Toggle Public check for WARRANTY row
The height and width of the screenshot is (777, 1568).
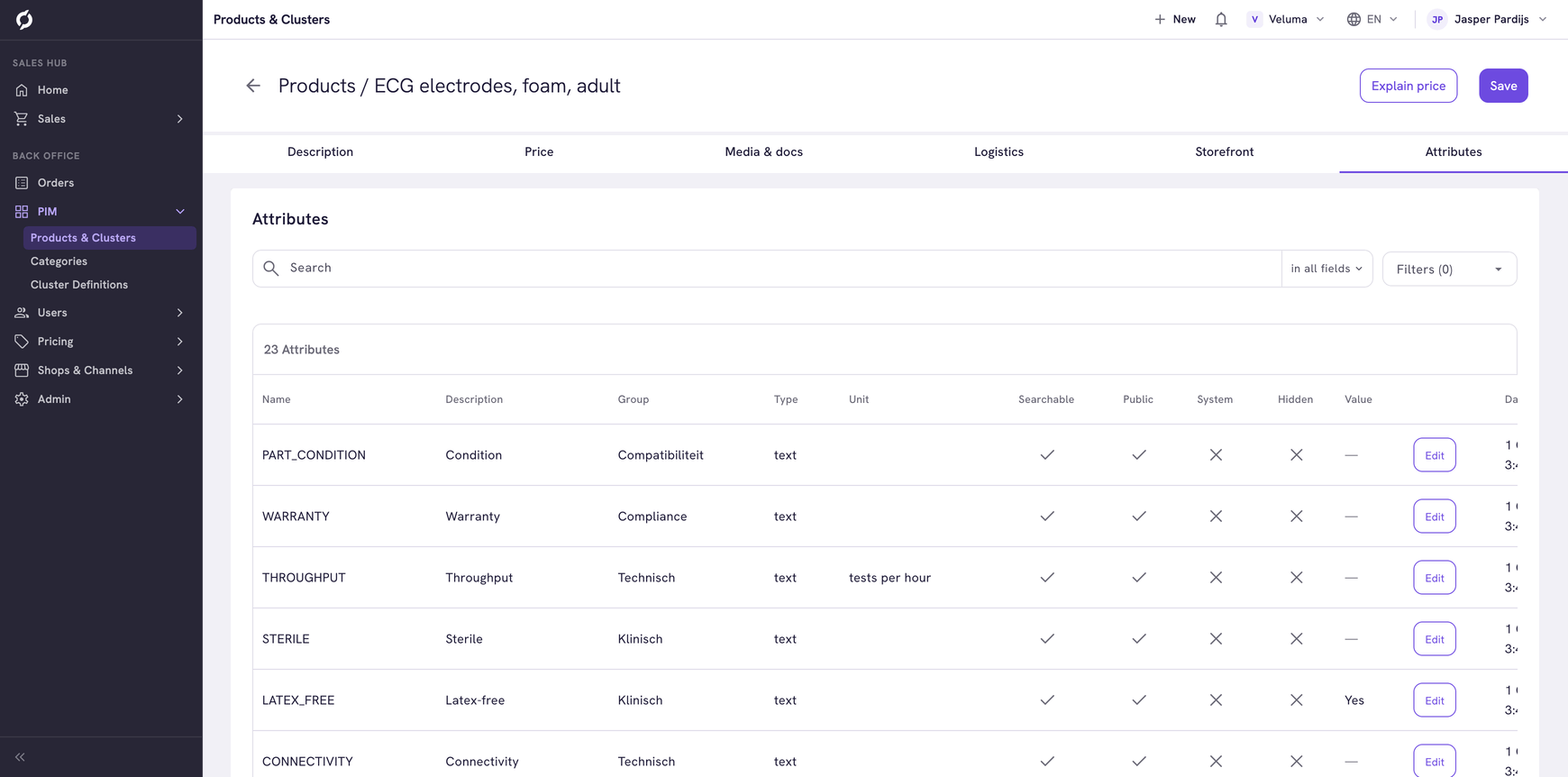click(x=1139, y=516)
